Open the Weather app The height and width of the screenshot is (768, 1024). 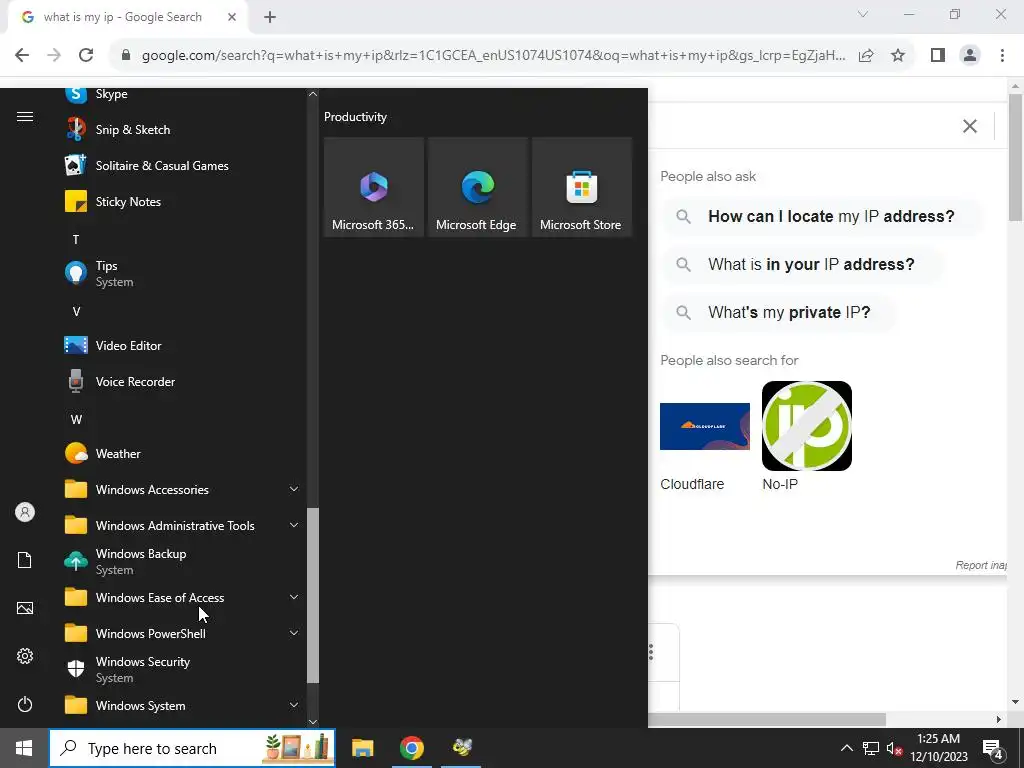181,453
